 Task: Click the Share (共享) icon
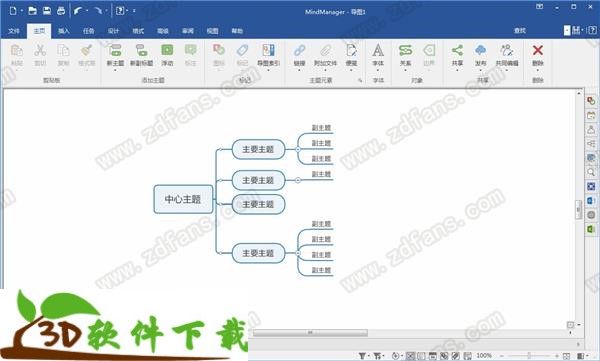pos(457,50)
